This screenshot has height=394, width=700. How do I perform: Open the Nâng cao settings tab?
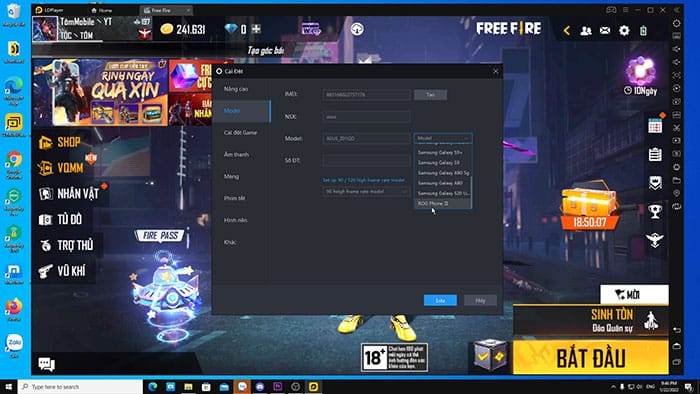(x=236, y=89)
